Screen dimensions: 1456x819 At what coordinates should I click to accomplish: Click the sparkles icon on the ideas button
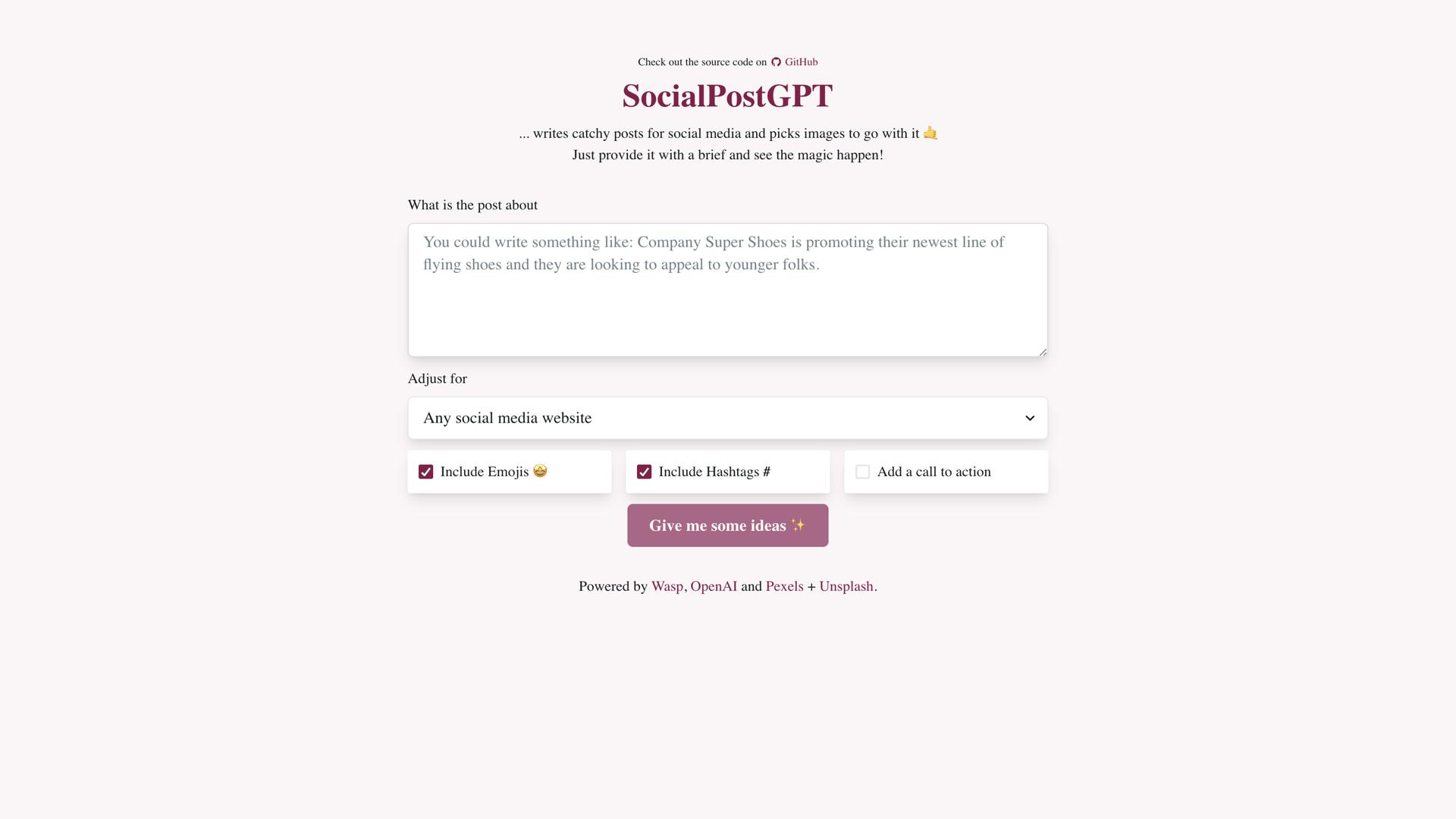tap(798, 525)
